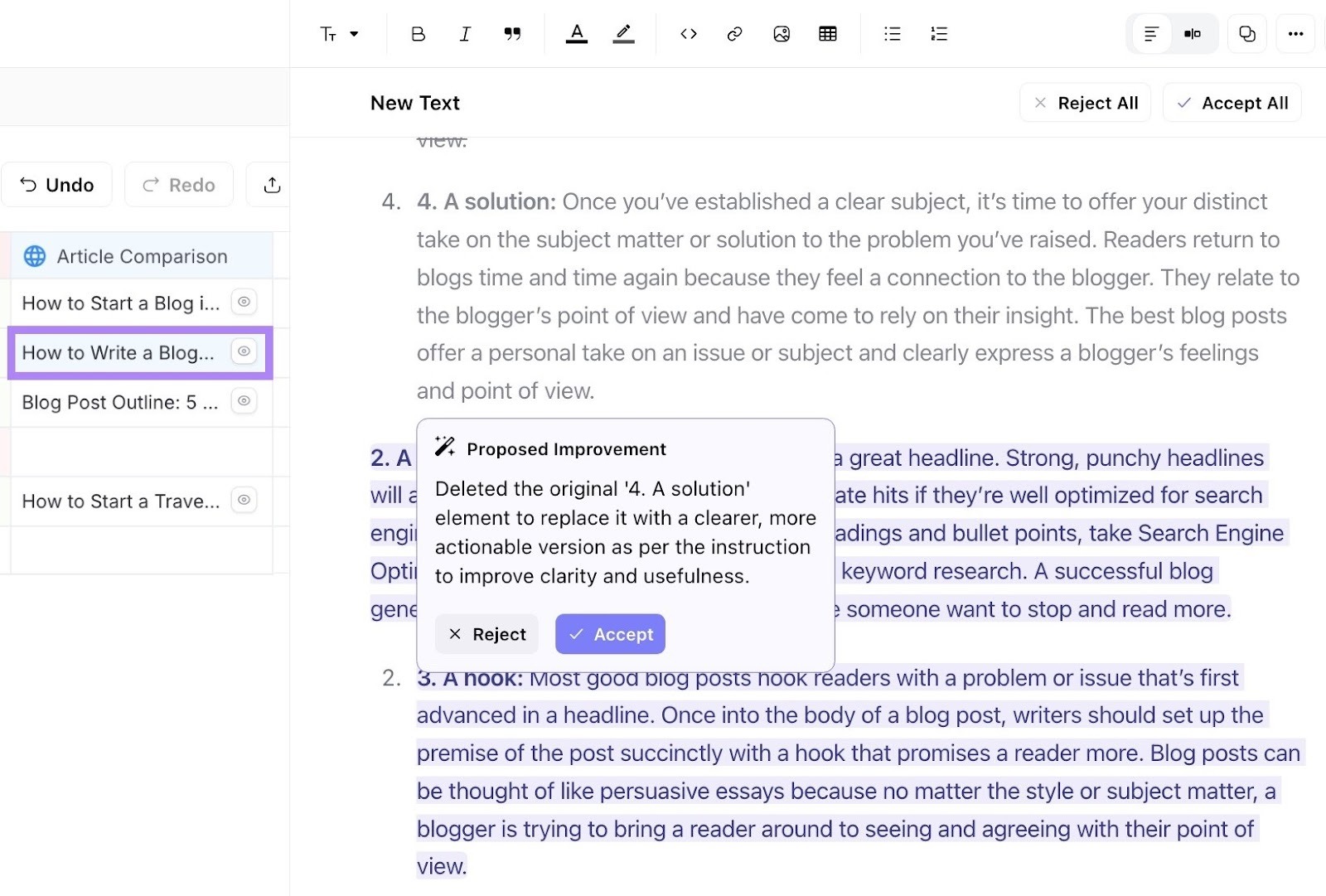Viewport: 1326px width, 896px height.
Task: Show preview of 'How to Start a Trave...' article
Action: [244, 501]
